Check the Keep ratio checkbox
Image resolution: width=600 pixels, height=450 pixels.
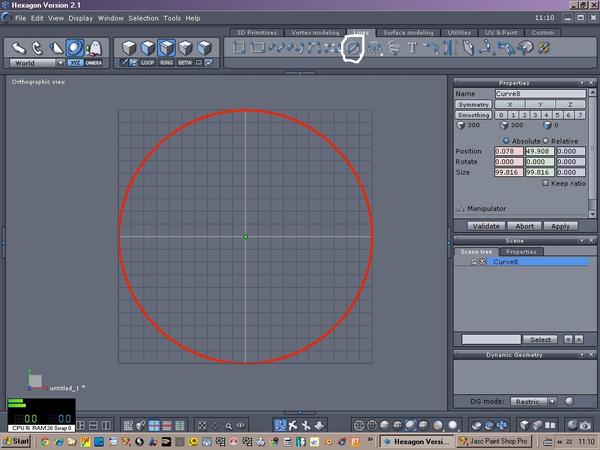click(545, 183)
